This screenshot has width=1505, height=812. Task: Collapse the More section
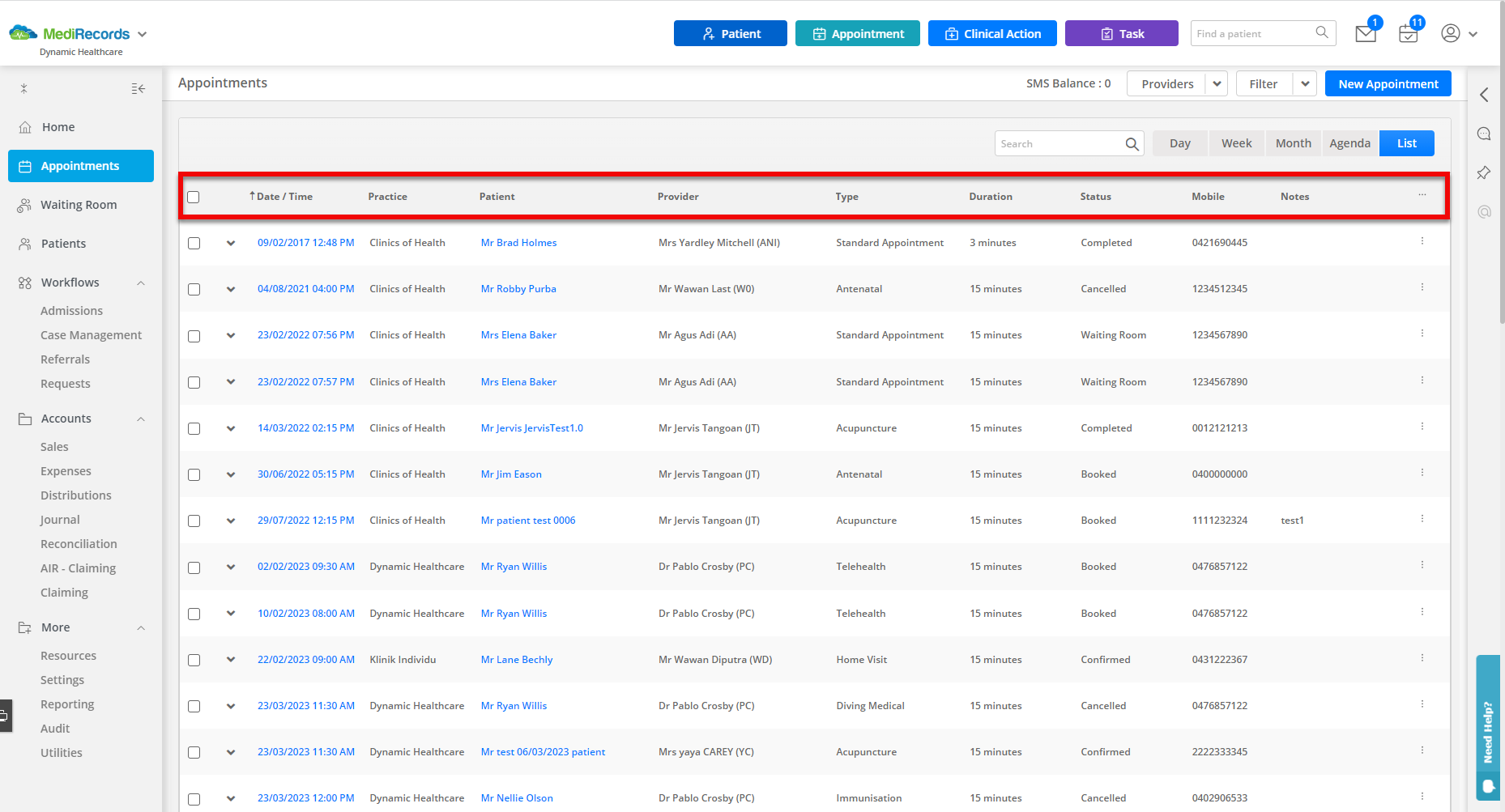point(141,627)
